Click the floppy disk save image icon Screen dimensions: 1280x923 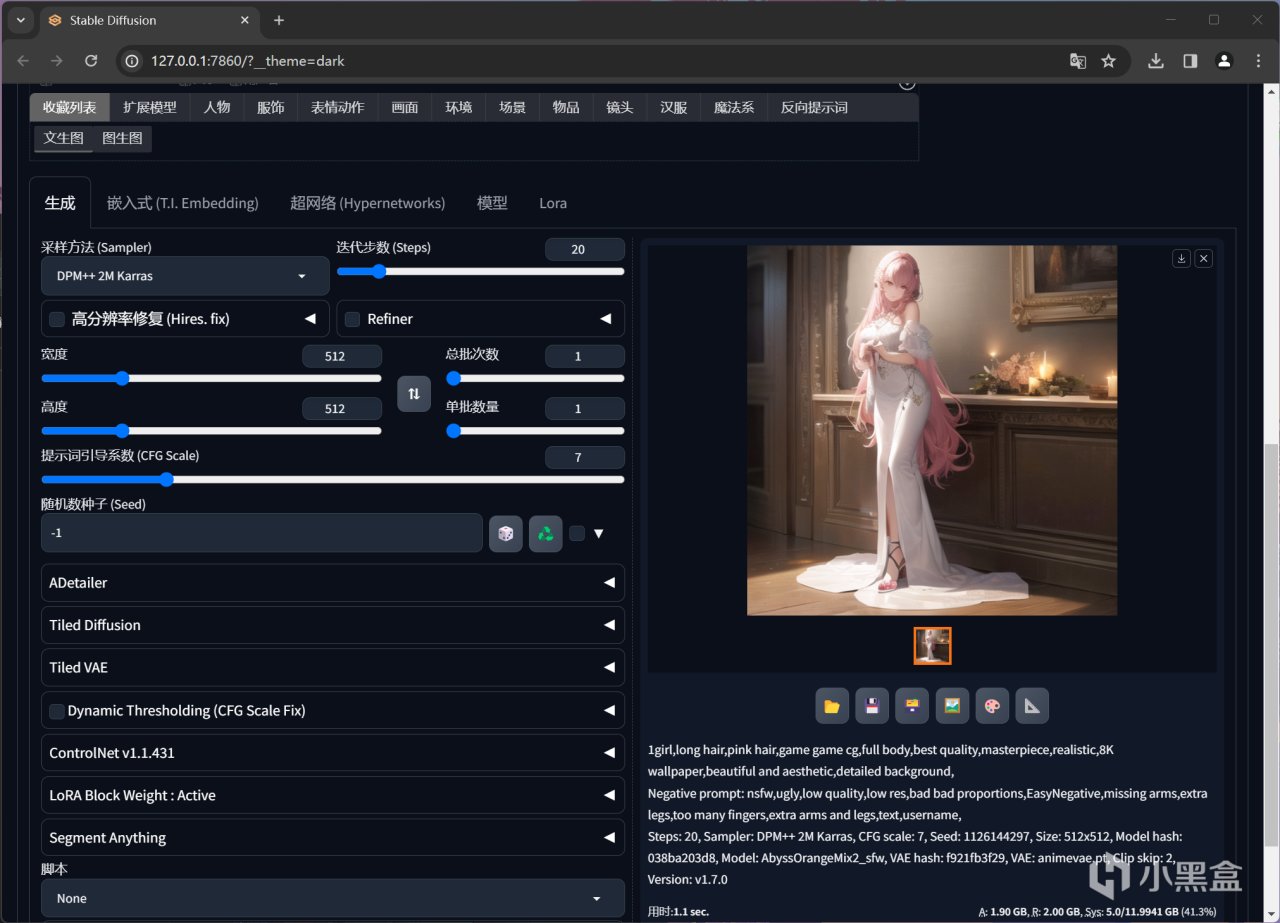pyautogui.click(x=872, y=706)
